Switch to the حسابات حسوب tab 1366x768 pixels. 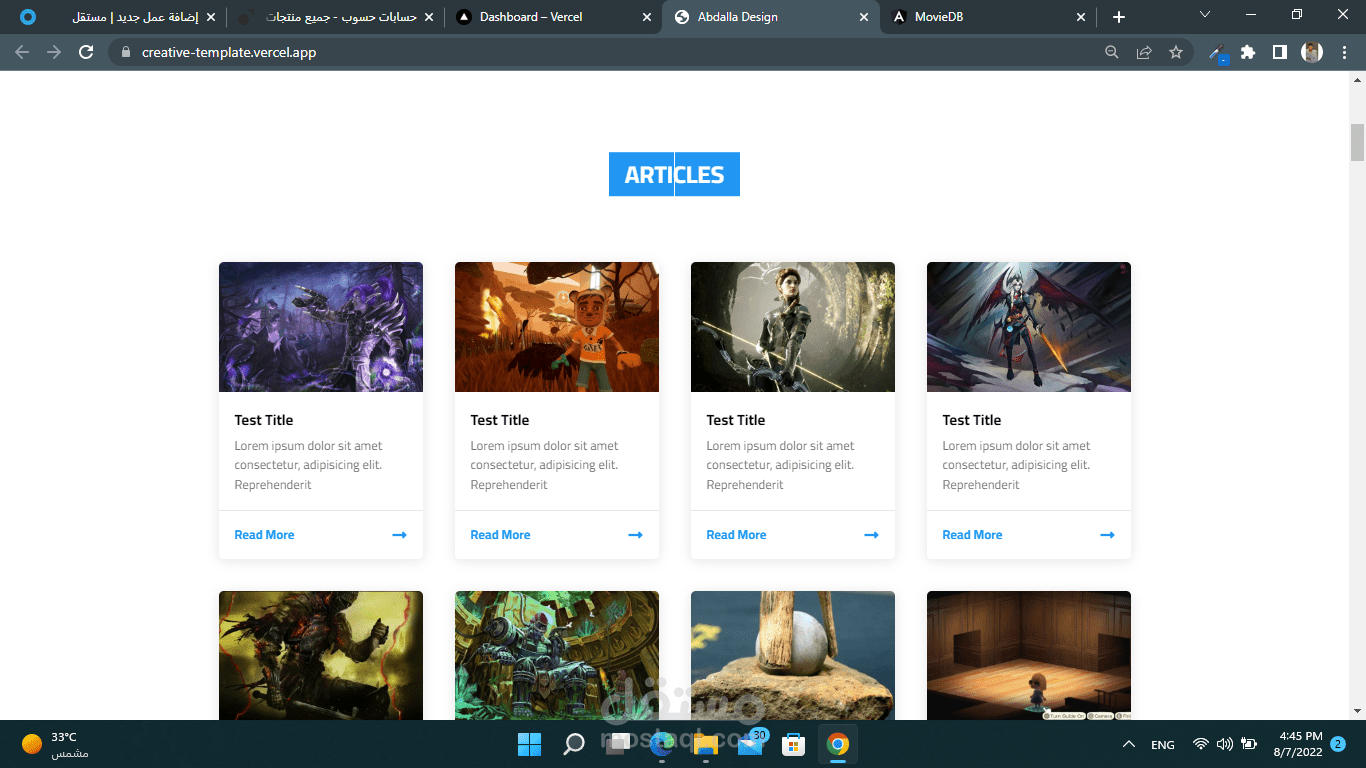point(336,17)
